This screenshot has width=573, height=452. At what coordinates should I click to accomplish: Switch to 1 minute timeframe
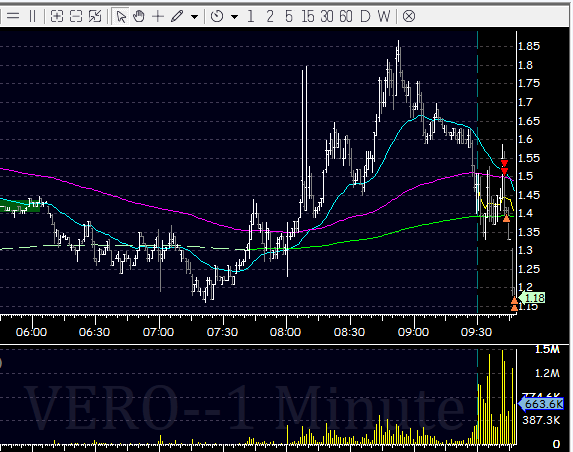[251, 16]
